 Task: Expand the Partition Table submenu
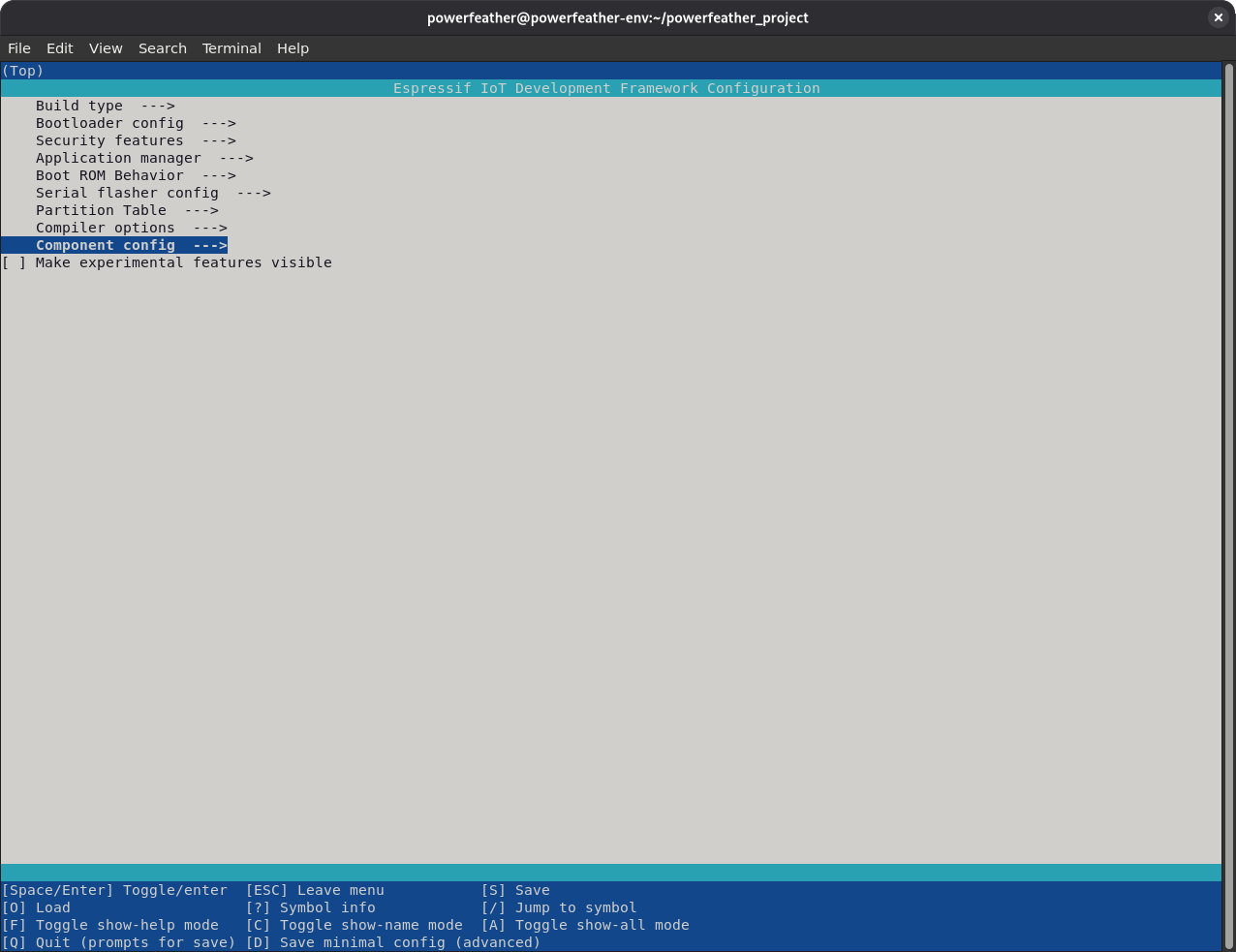[x=127, y=210]
